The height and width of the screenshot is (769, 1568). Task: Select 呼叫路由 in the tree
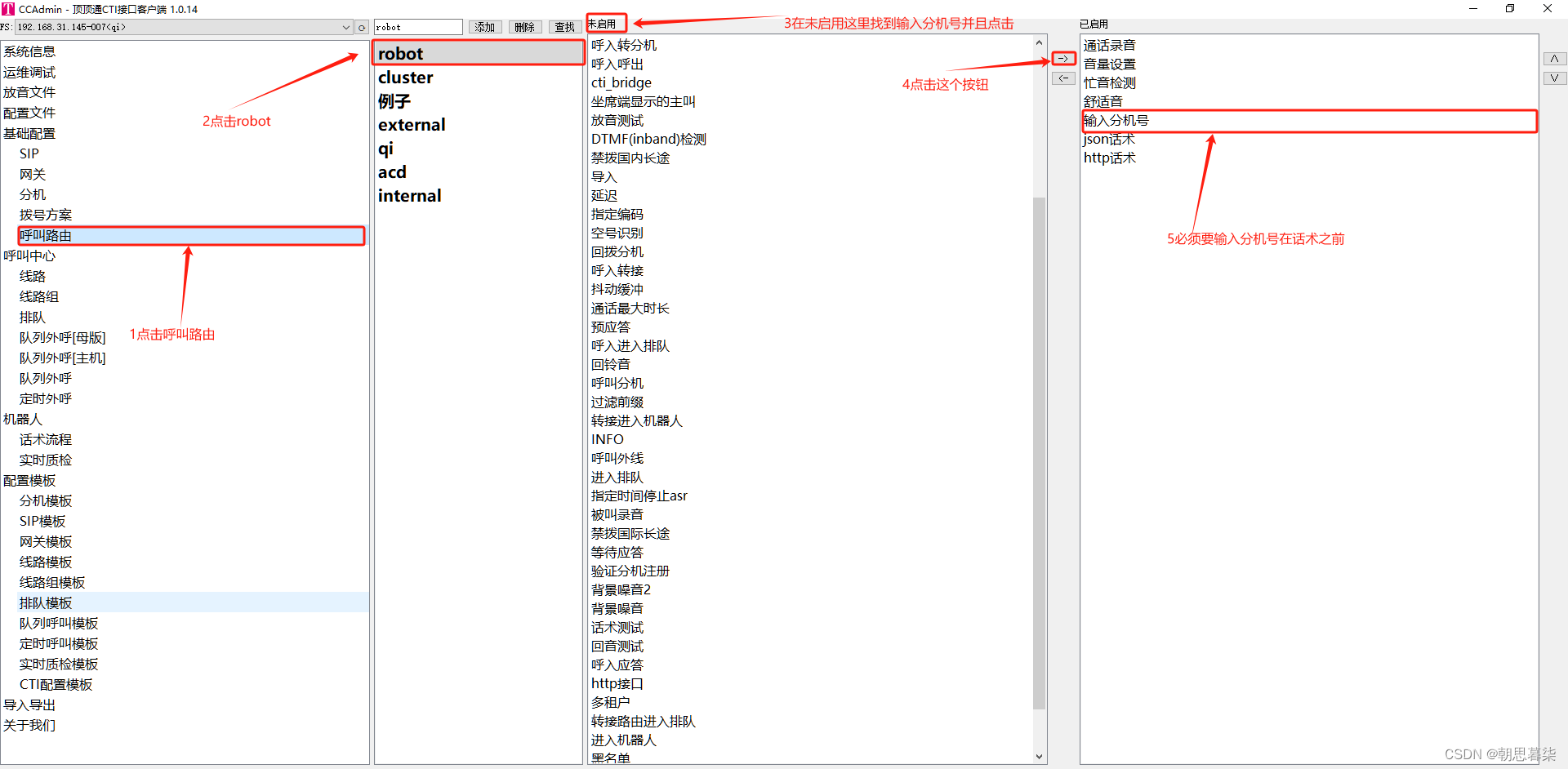(191, 236)
